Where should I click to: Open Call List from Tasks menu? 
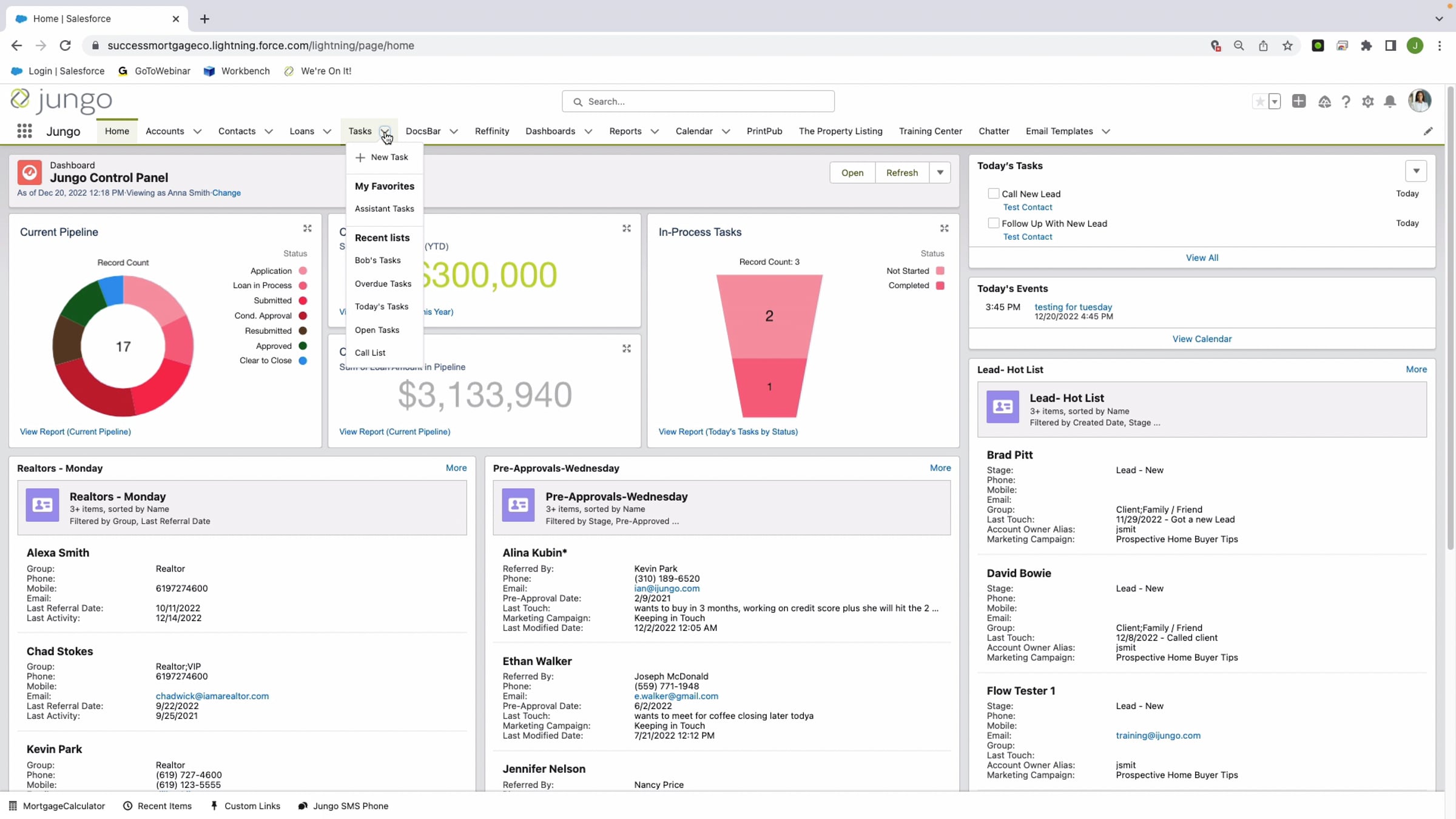370,352
